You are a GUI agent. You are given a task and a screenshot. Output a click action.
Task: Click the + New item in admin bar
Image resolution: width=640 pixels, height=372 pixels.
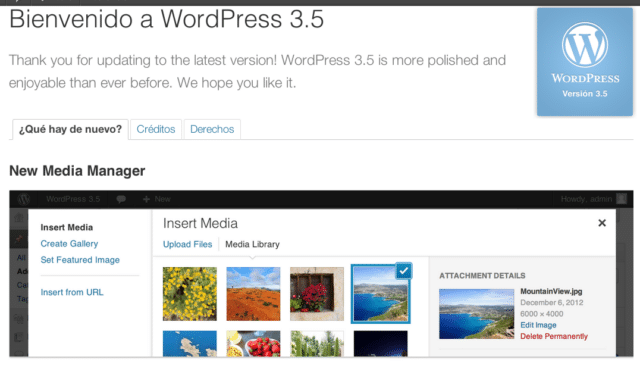pos(156,199)
